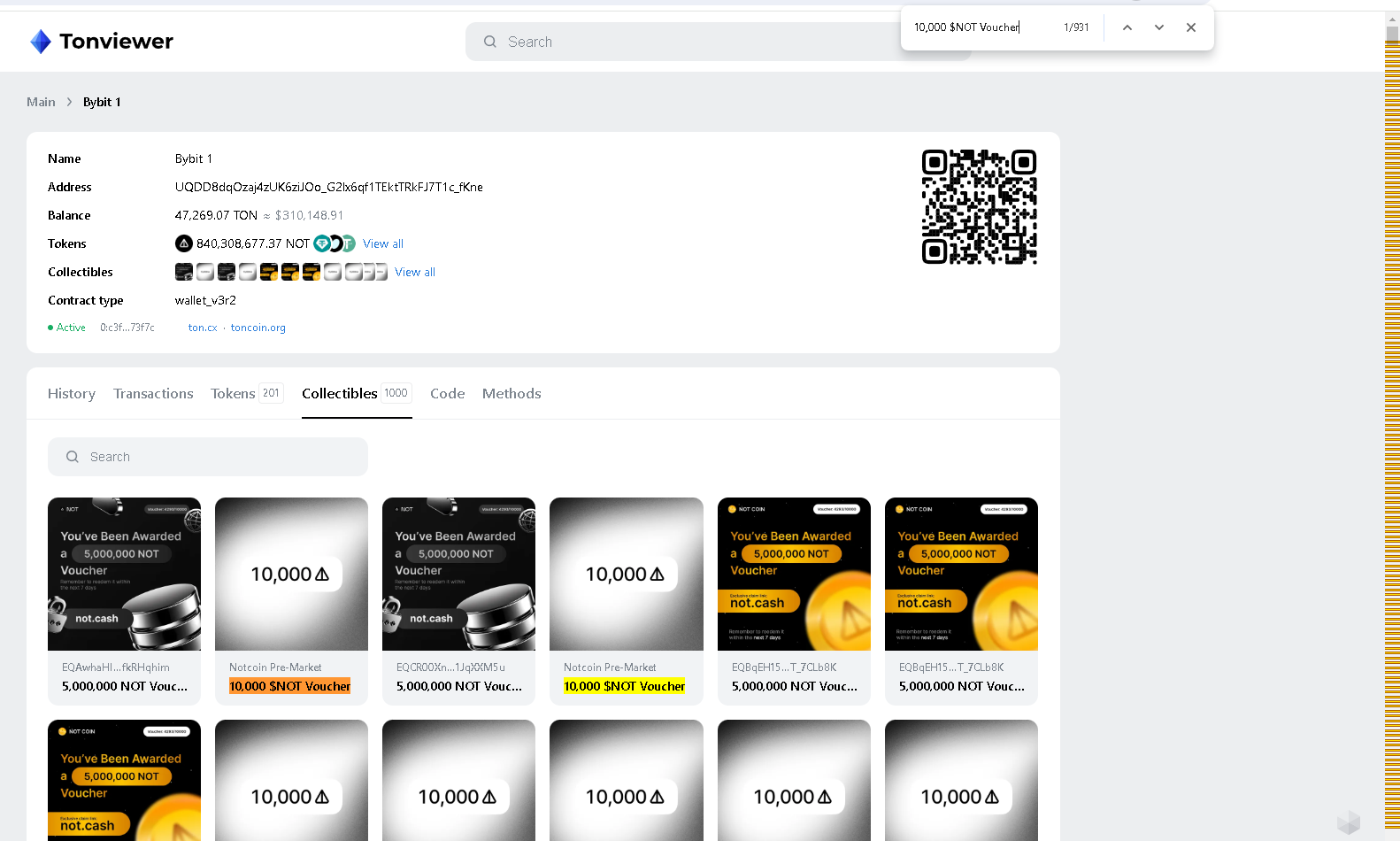Jump to next find match
The width and height of the screenshot is (1400, 841).
(x=1159, y=27)
